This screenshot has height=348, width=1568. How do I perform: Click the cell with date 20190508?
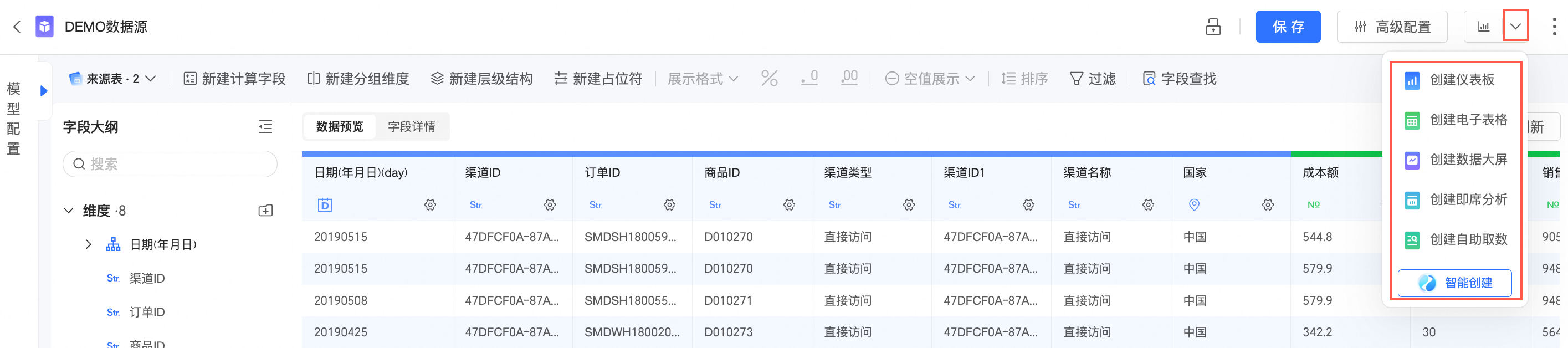pos(341,301)
